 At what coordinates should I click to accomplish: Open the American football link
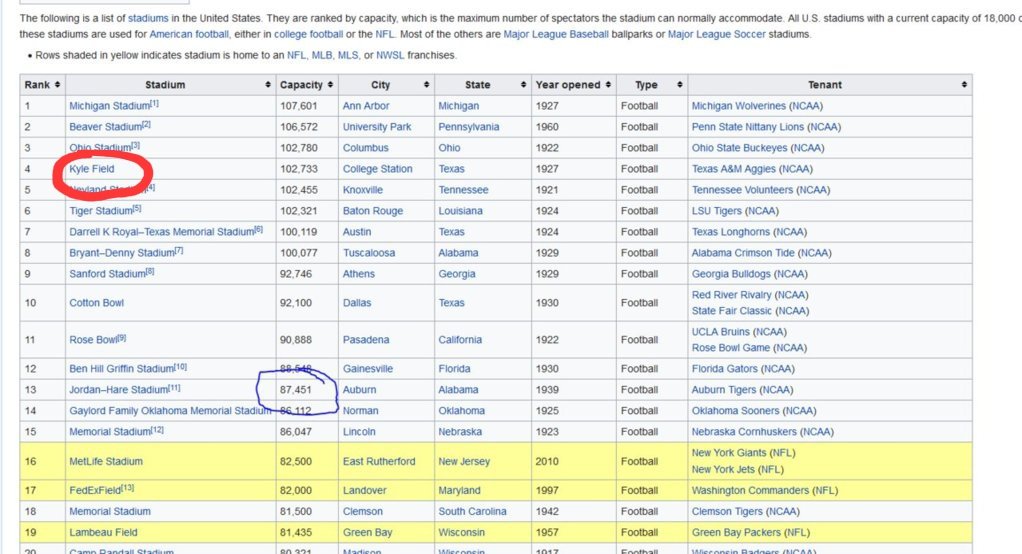point(189,34)
